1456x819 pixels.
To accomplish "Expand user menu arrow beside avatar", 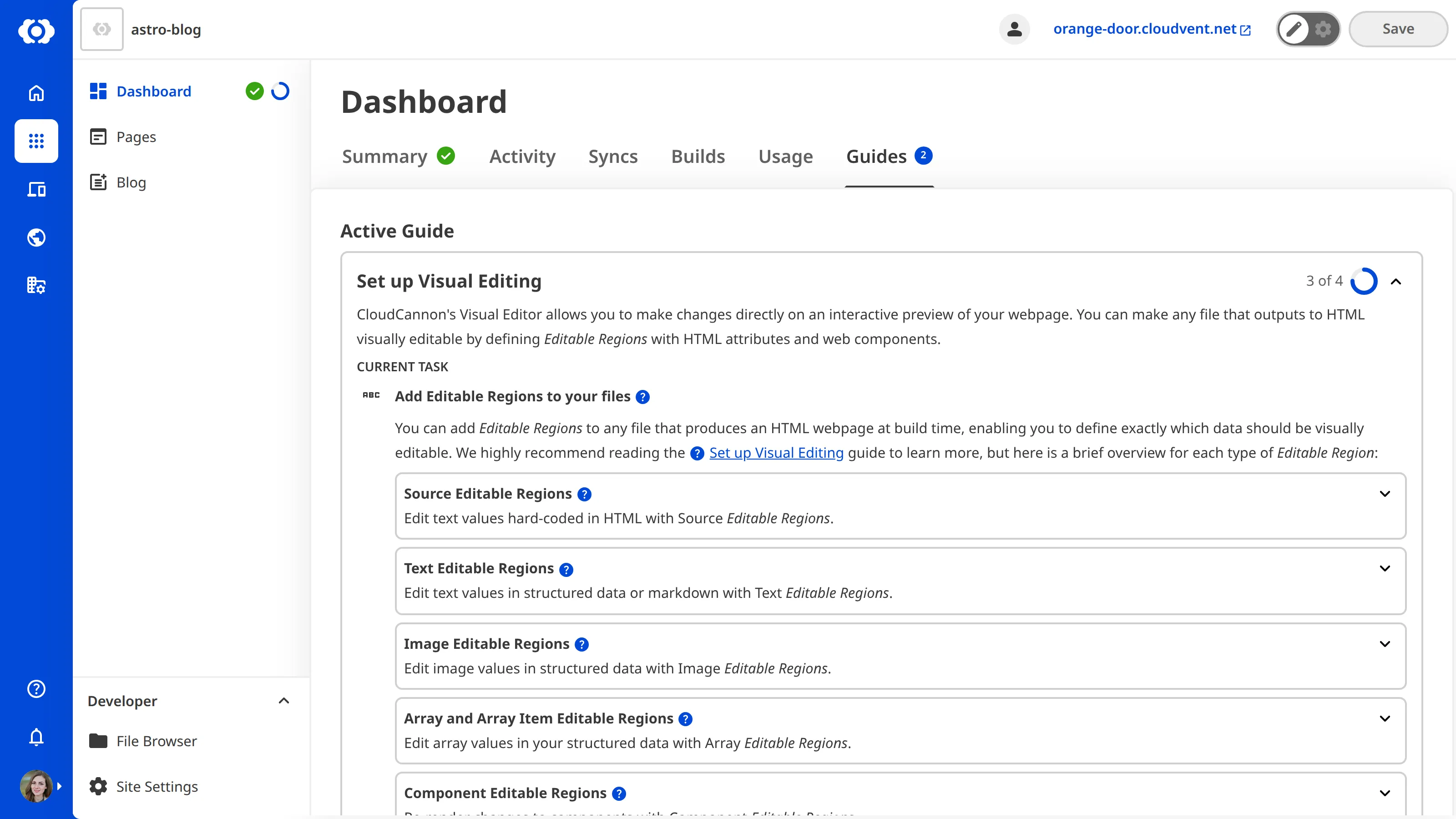I will pyautogui.click(x=59, y=786).
